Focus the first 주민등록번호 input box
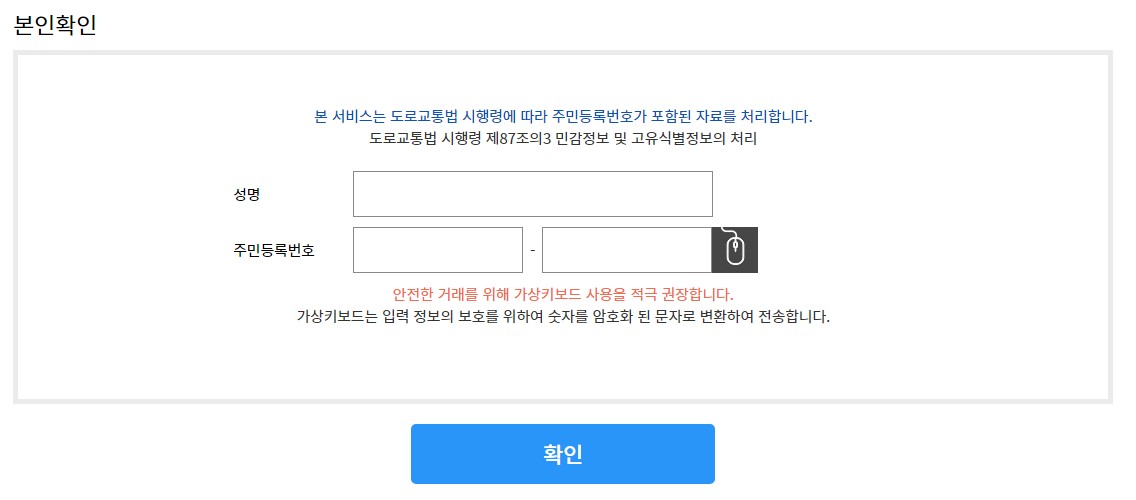The width and height of the screenshot is (1136, 500). (x=438, y=250)
